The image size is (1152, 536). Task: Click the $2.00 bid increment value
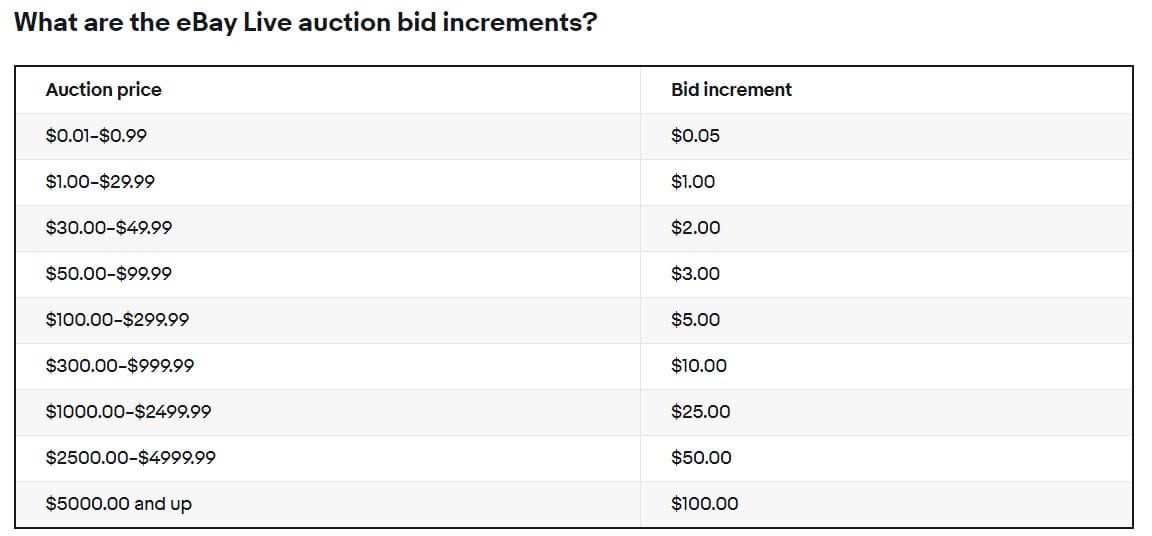(x=695, y=228)
